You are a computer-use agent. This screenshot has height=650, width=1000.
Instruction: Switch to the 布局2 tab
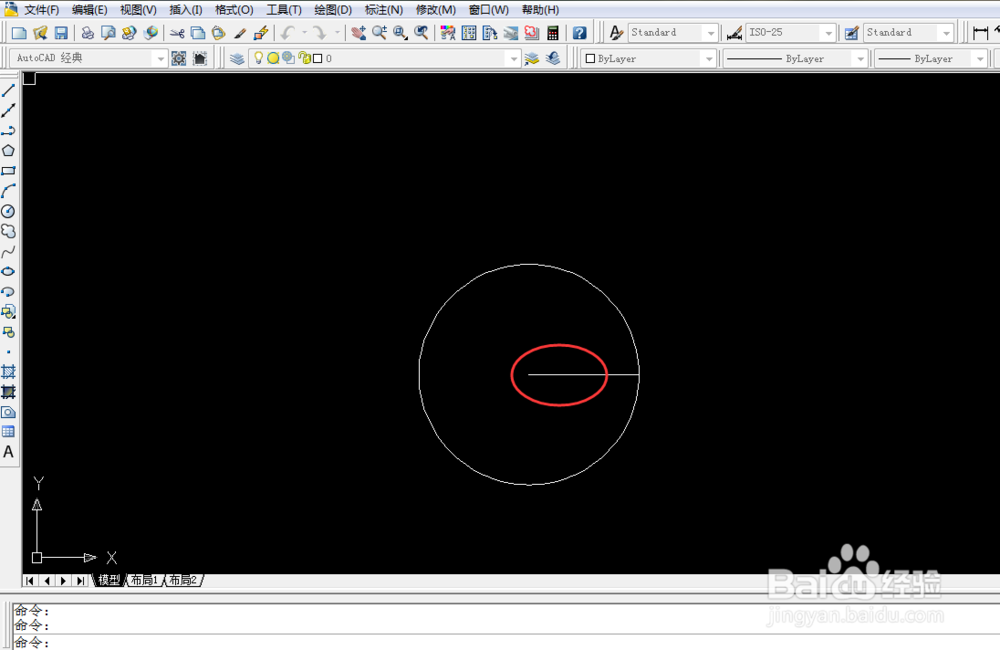click(x=184, y=580)
